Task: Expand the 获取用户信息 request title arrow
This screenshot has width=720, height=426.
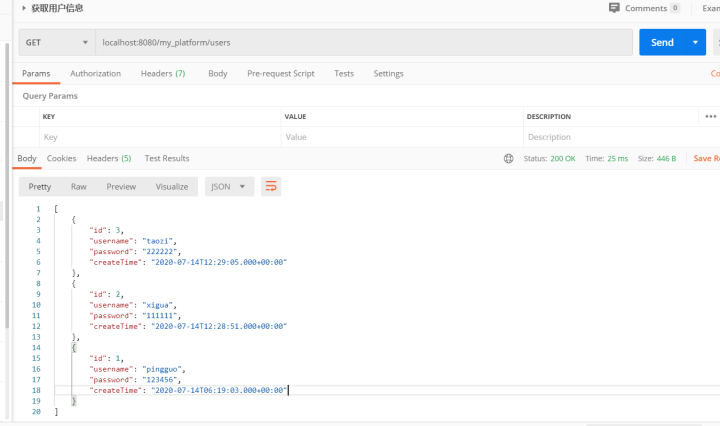Action: click(24, 8)
